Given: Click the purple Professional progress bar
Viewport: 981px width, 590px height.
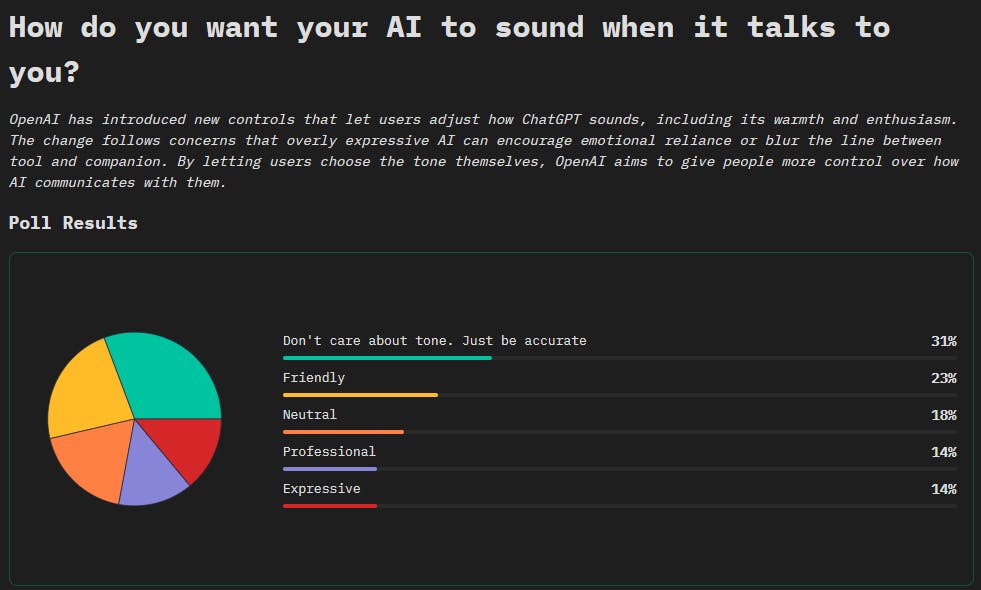Looking at the screenshot, I should pyautogui.click(x=330, y=468).
